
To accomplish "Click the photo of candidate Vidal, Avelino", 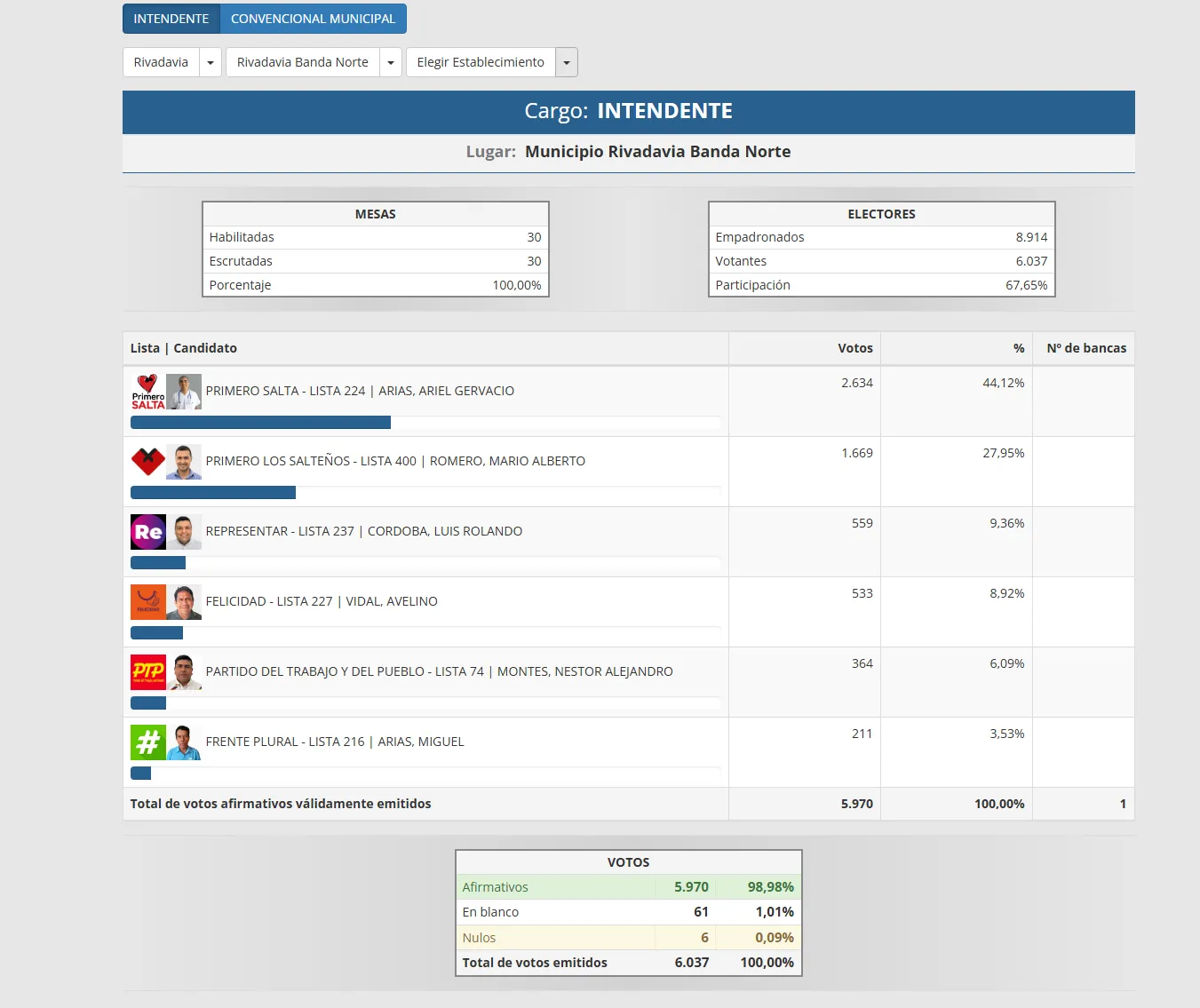I will pos(185,601).
